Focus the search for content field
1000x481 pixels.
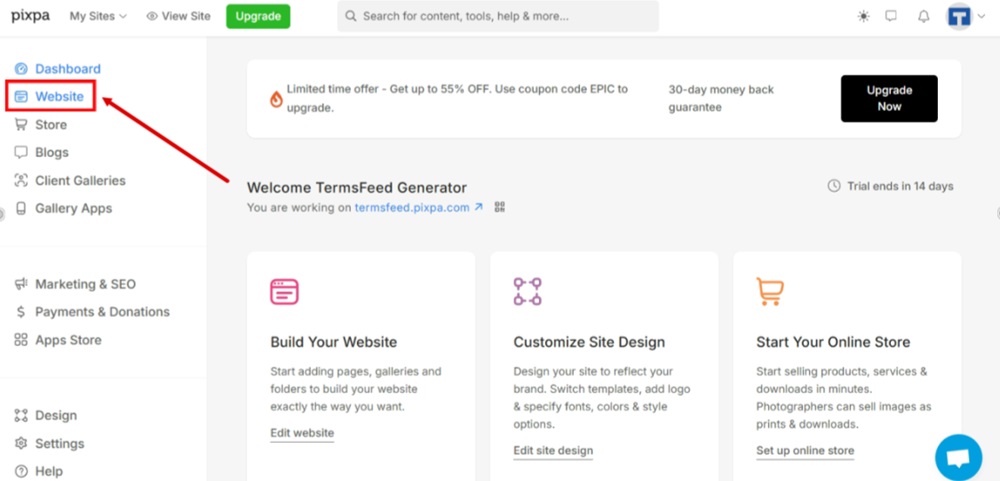[x=498, y=17]
